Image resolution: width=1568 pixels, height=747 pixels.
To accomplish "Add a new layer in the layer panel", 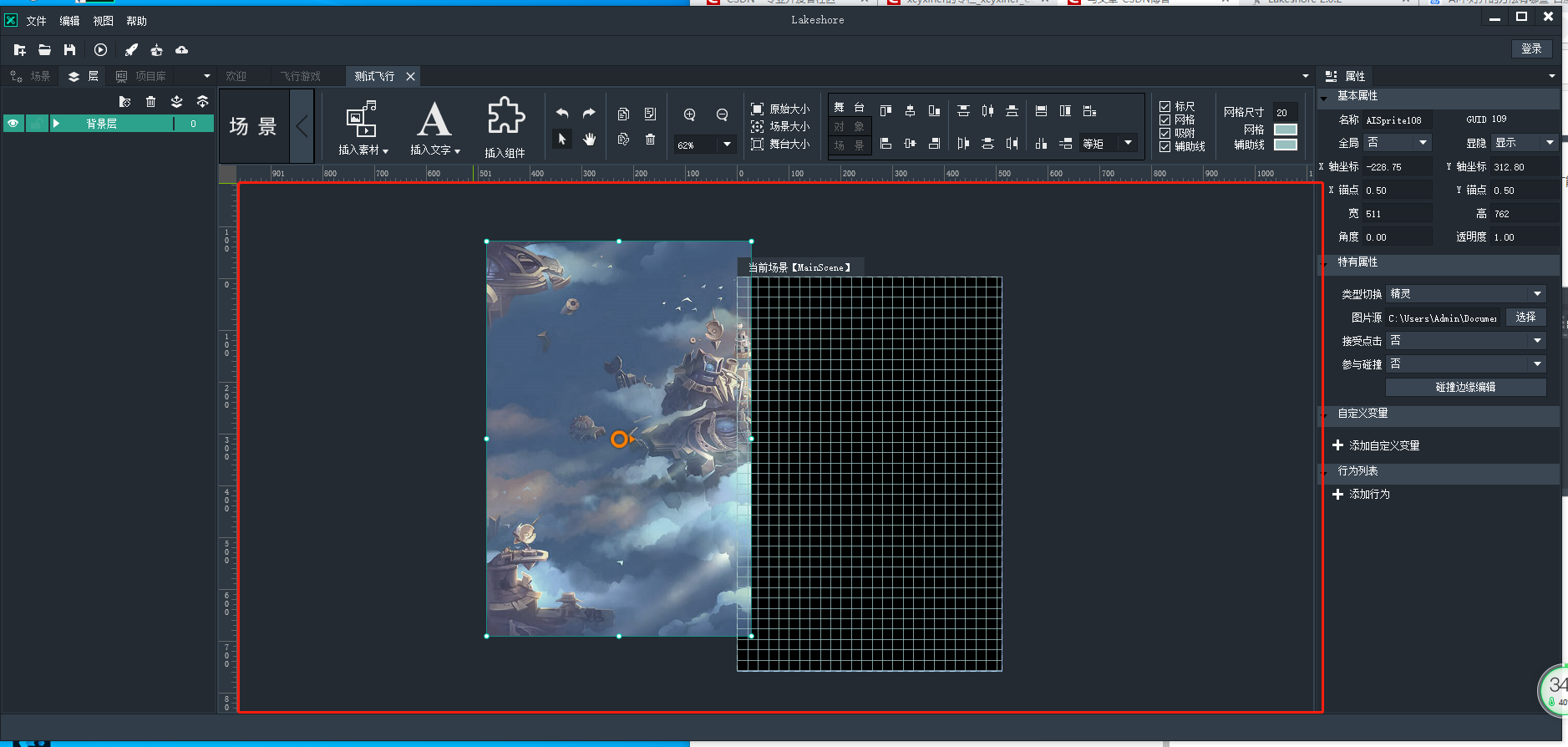I will point(124,101).
